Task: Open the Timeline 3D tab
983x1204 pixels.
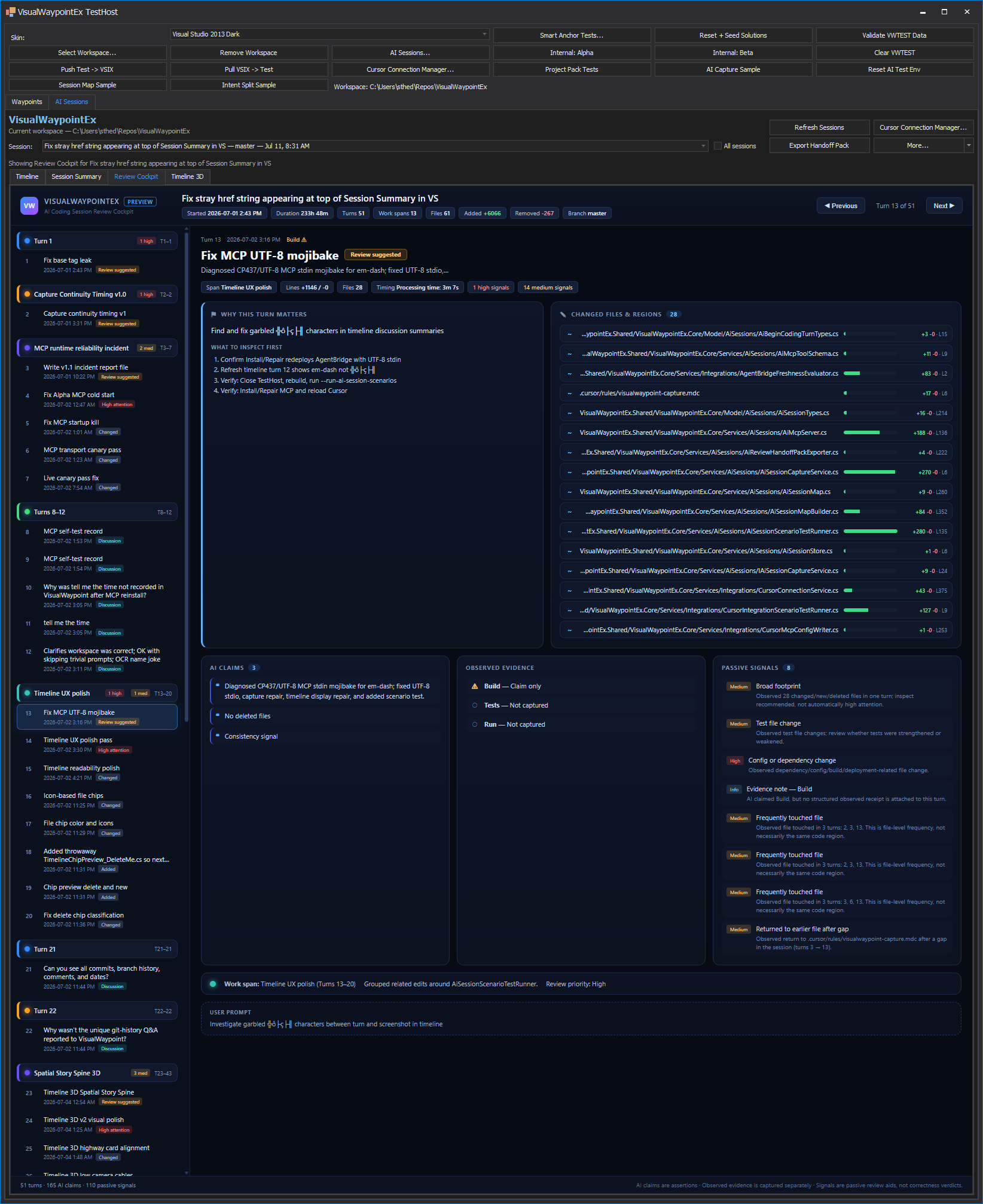Action: [x=188, y=176]
